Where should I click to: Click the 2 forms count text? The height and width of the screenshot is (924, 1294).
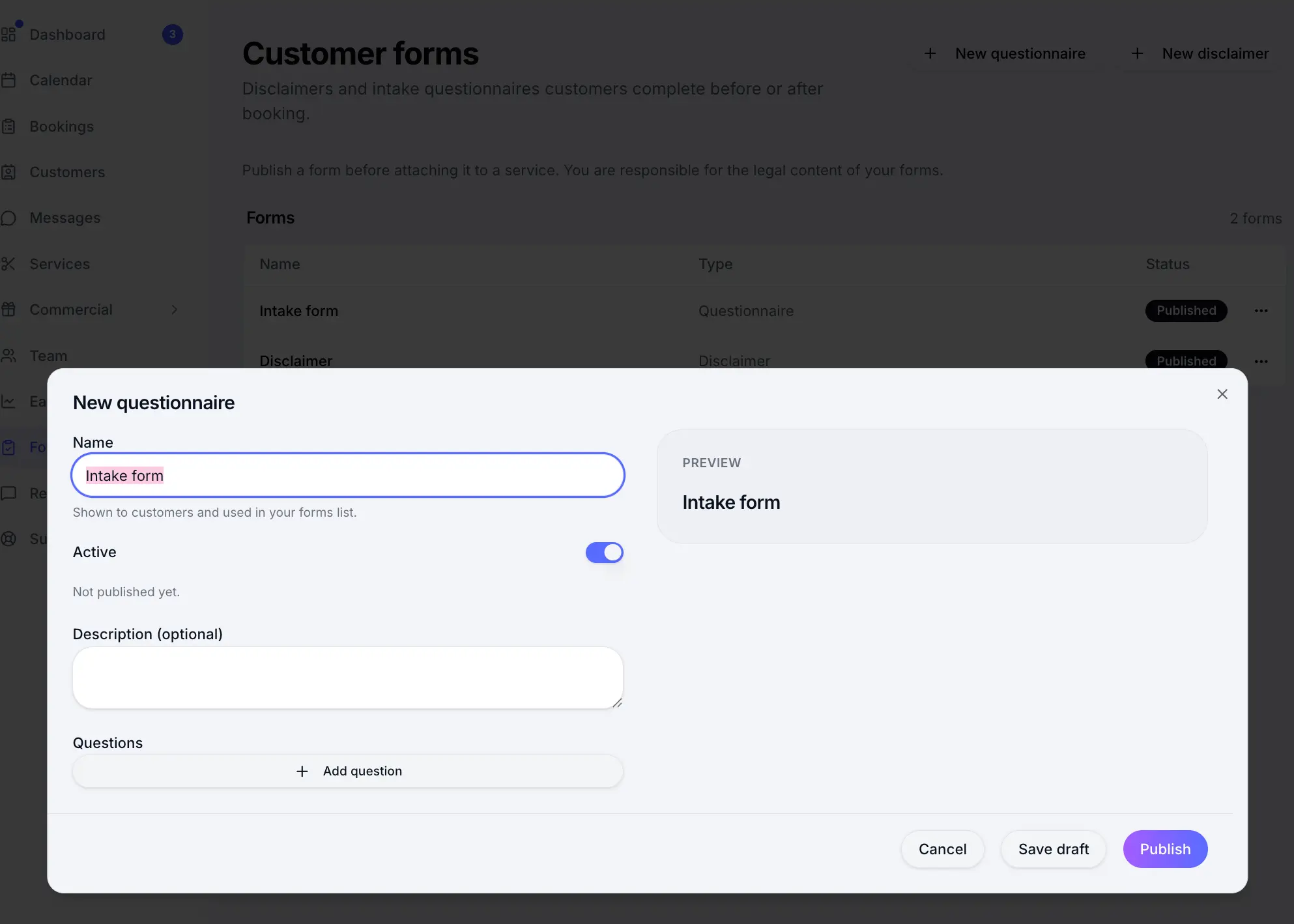(1256, 218)
